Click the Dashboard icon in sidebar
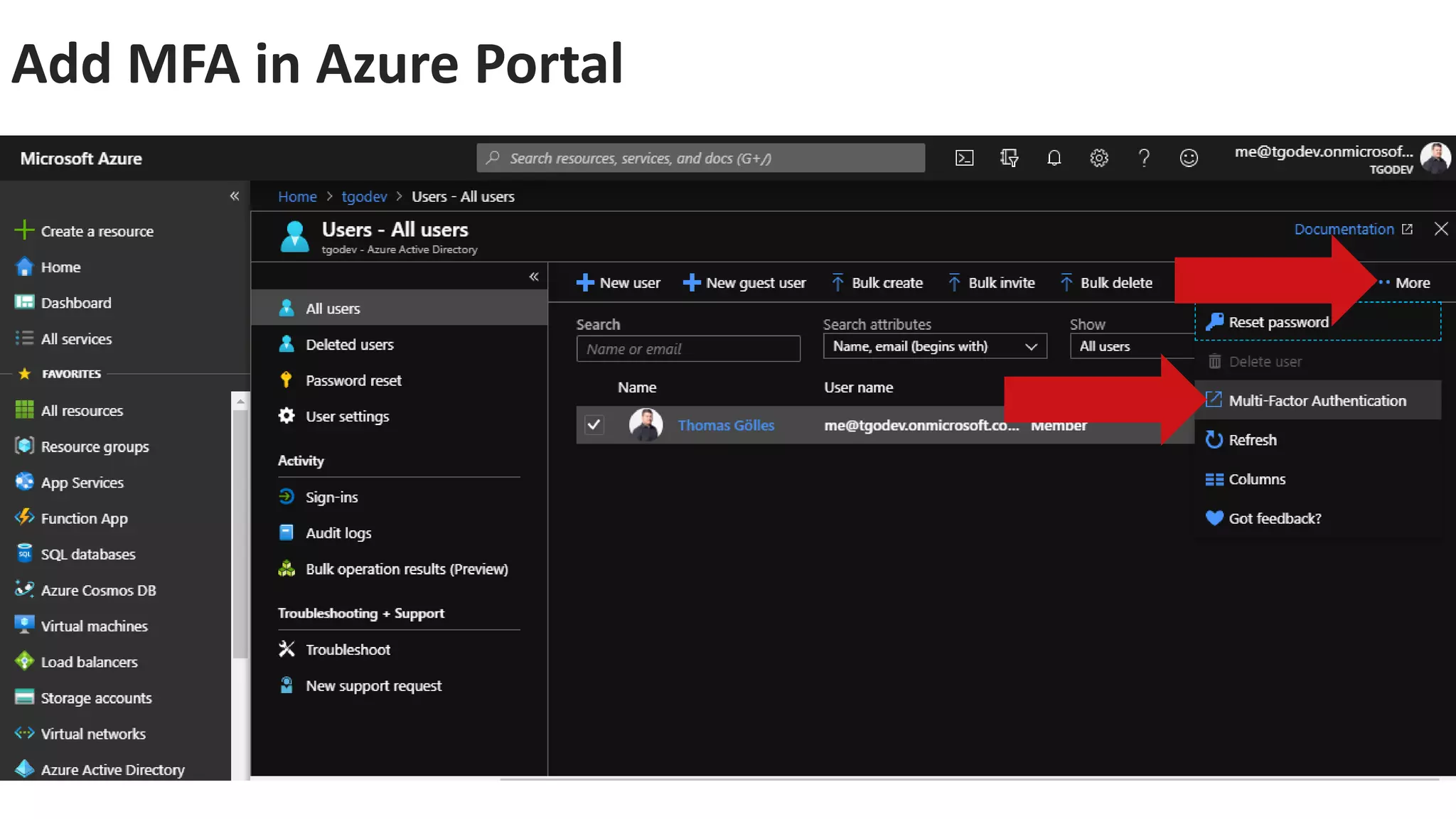This screenshot has height=819, width=1456. click(x=24, y=302)
